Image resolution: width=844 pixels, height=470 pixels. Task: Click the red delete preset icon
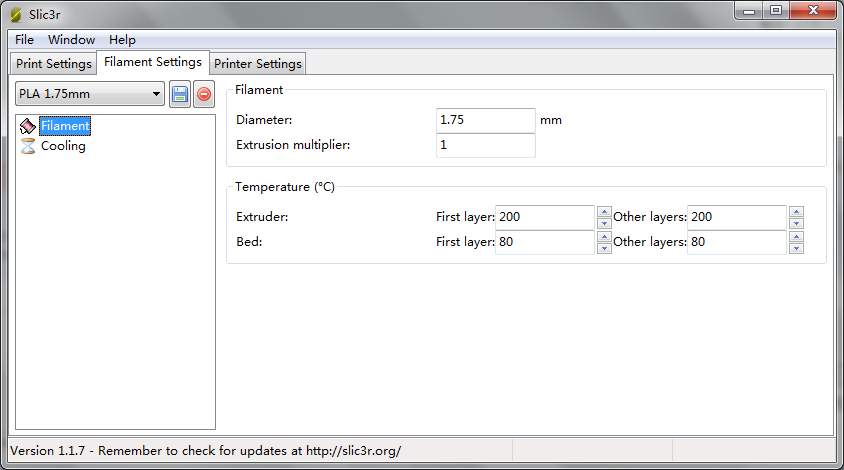tap(204, 94)
